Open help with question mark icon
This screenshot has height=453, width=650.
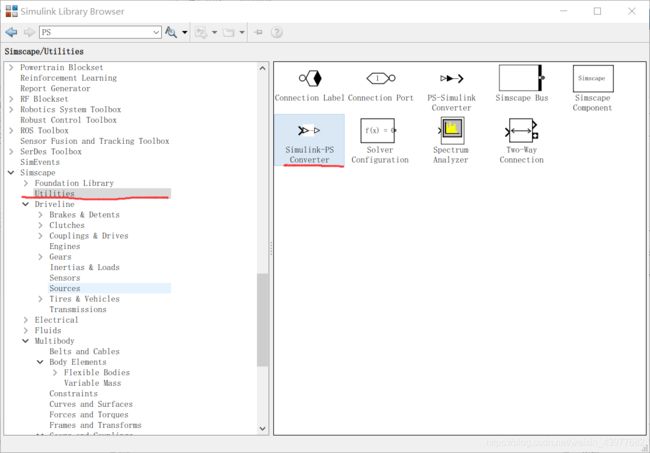[276, 32]
